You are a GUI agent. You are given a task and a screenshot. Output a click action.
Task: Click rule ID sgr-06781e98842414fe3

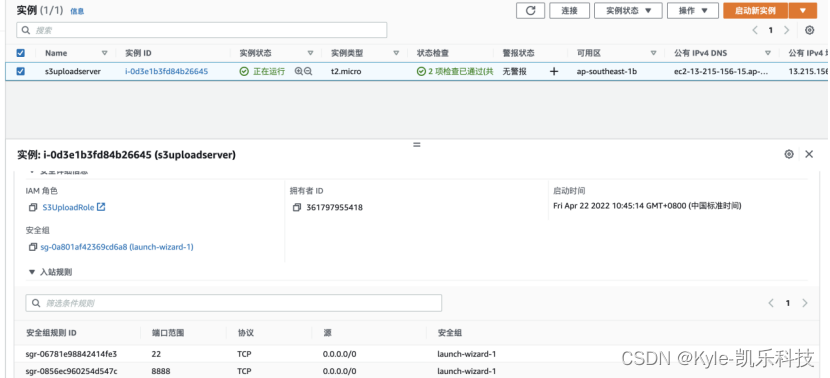point(71,354)
